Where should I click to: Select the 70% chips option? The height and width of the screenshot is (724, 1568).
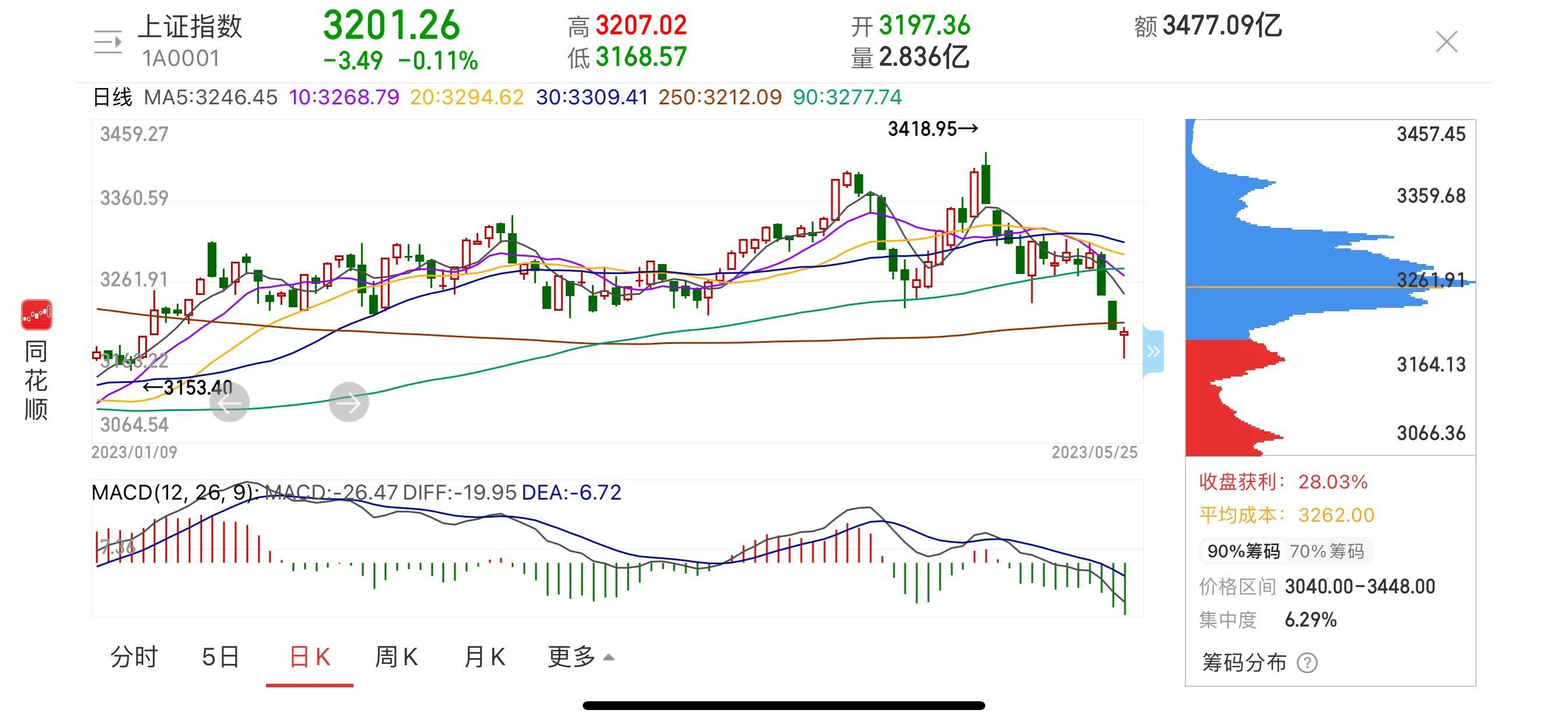[x=1326, y=551]
